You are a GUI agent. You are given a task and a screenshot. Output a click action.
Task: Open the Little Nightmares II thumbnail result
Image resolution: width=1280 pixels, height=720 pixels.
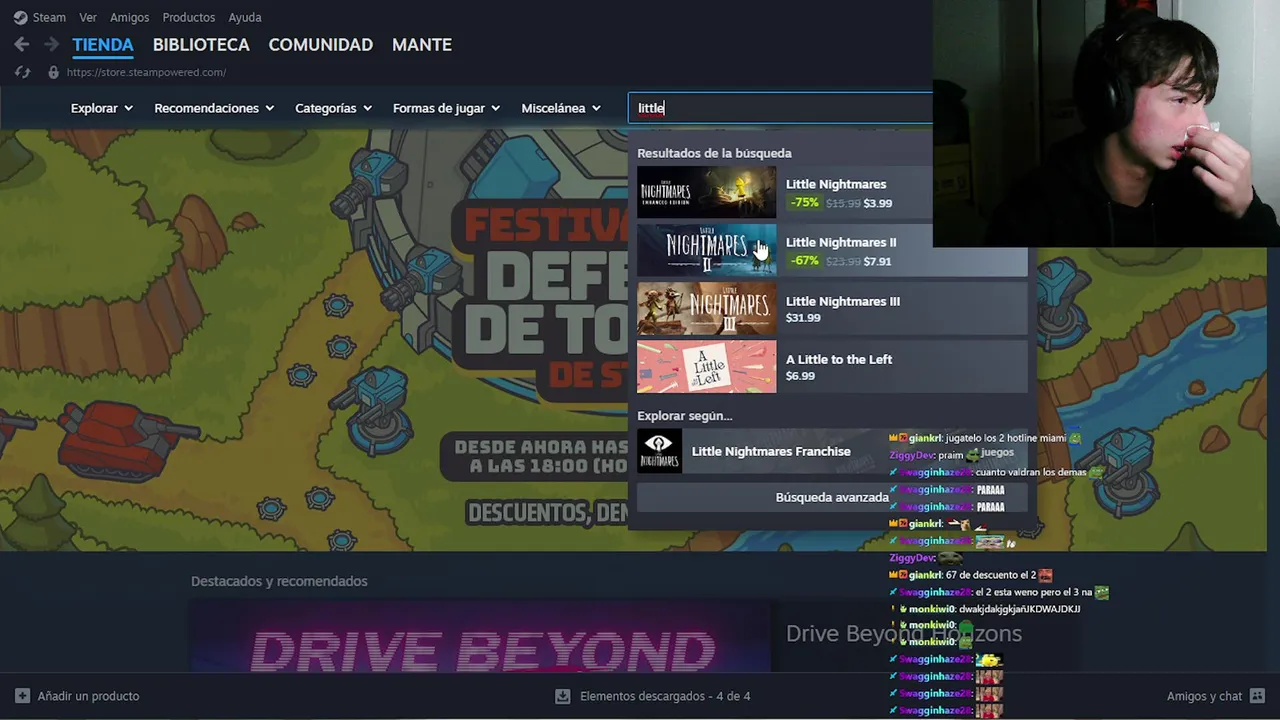(706, 251)
